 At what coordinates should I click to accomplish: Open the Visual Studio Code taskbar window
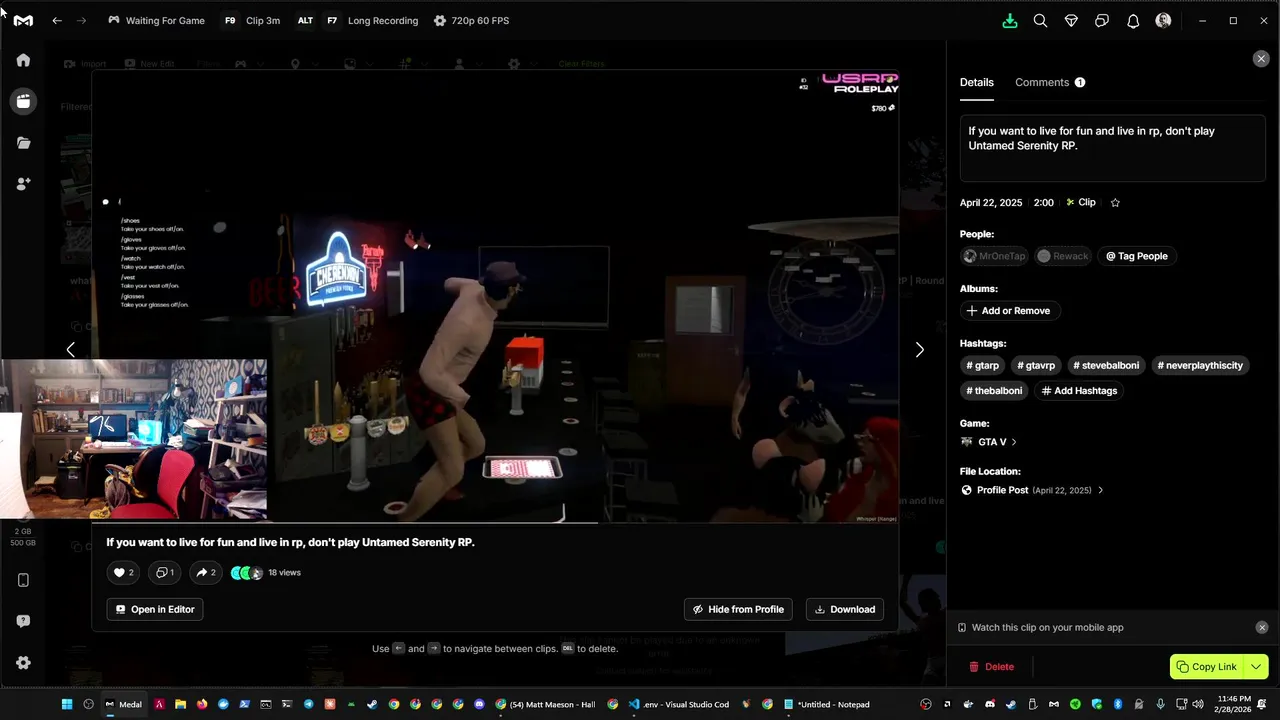679,704
